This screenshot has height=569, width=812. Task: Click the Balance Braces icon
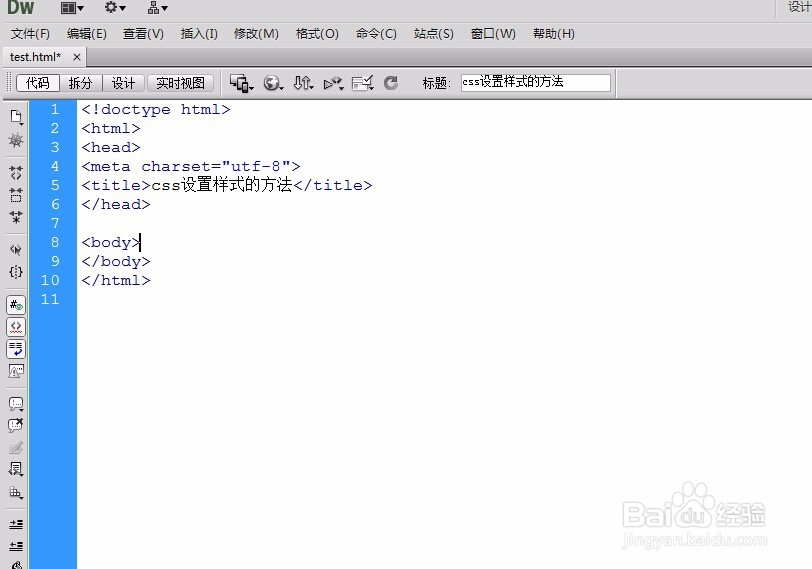tap(16, 272)
